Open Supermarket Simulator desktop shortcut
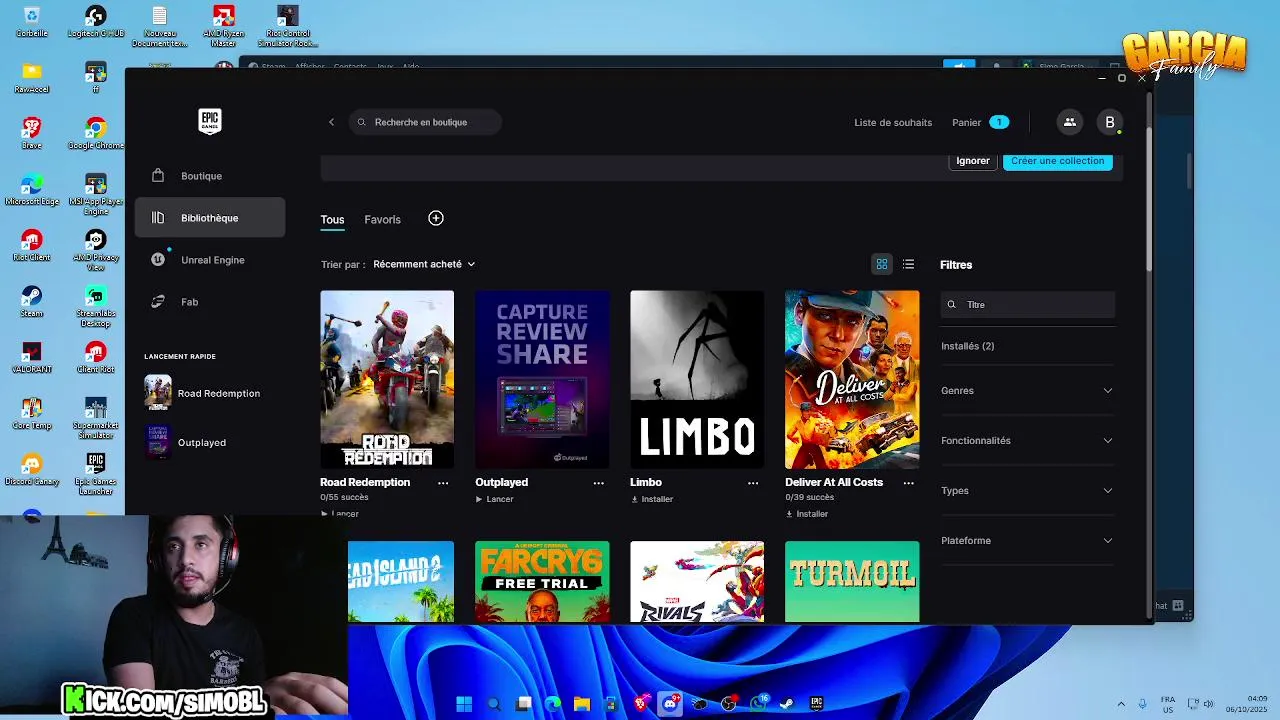This screenshot has width=1280, height=720. coord(96,418)
